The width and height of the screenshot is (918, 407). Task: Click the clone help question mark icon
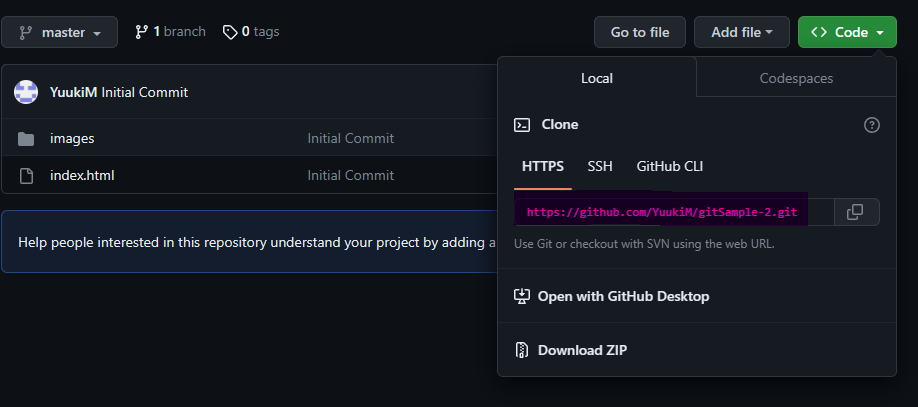(871, 125)
